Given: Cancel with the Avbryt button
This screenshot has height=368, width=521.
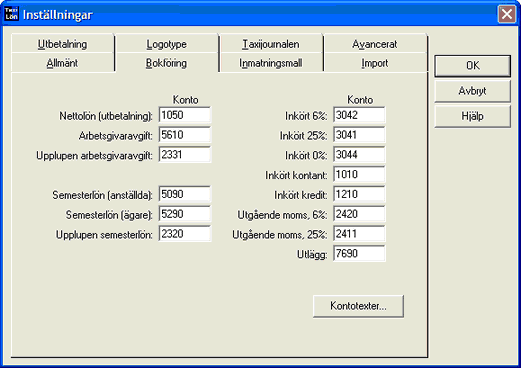Looking at the screenshot, I should [x=472, y=91].
